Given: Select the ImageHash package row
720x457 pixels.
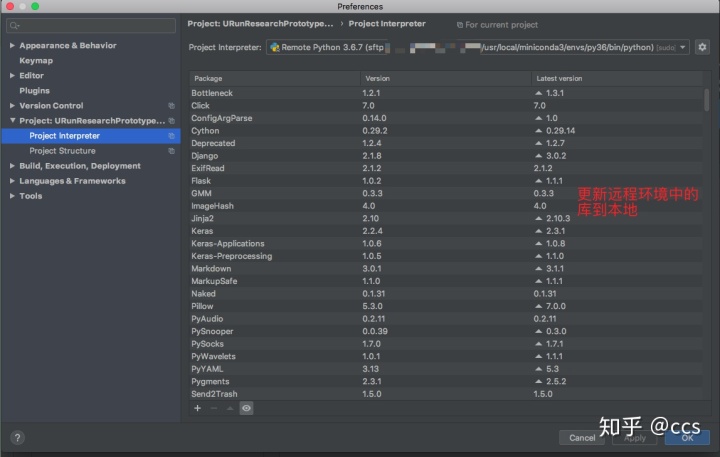Looking at the screenshot, I should click(446, 206).
